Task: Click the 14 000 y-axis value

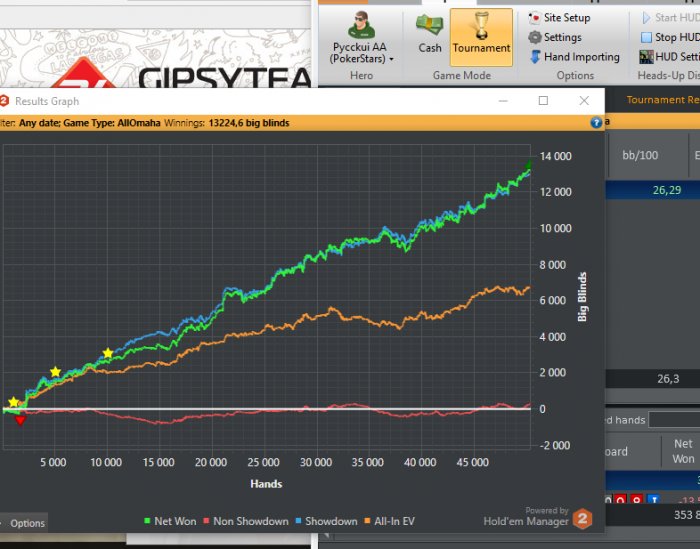Action: pyautogui.click(x=555, y=156)
